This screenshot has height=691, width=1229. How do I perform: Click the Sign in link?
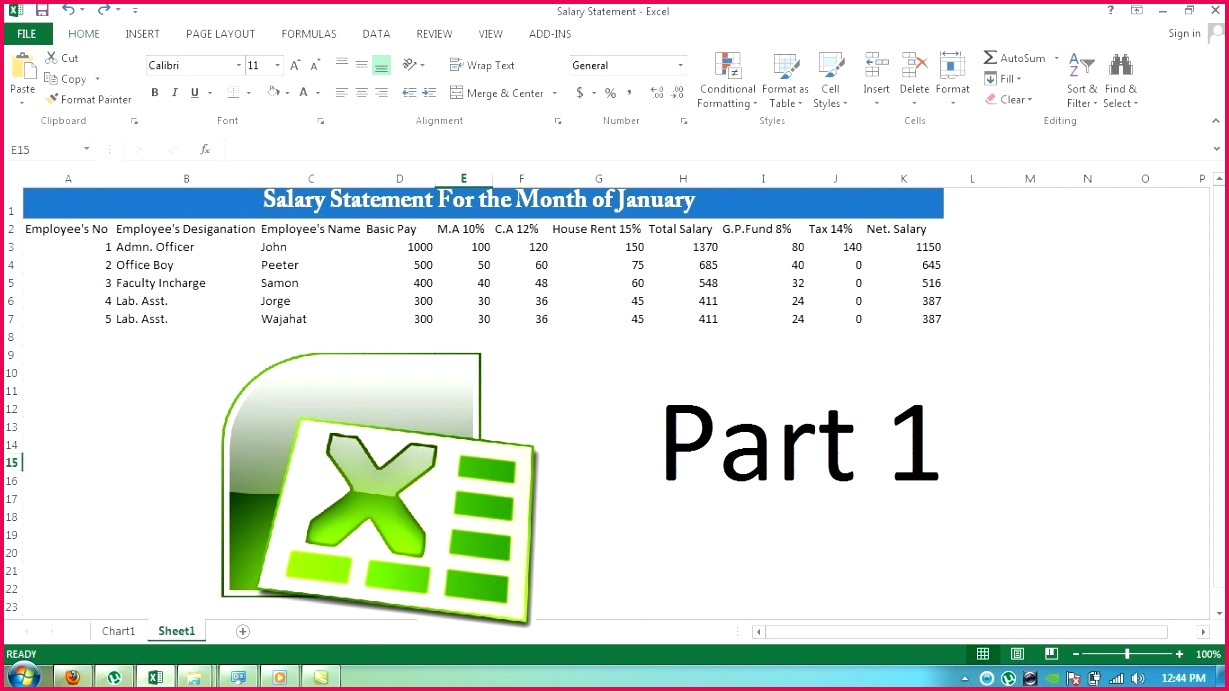[x=1184, y=34]
